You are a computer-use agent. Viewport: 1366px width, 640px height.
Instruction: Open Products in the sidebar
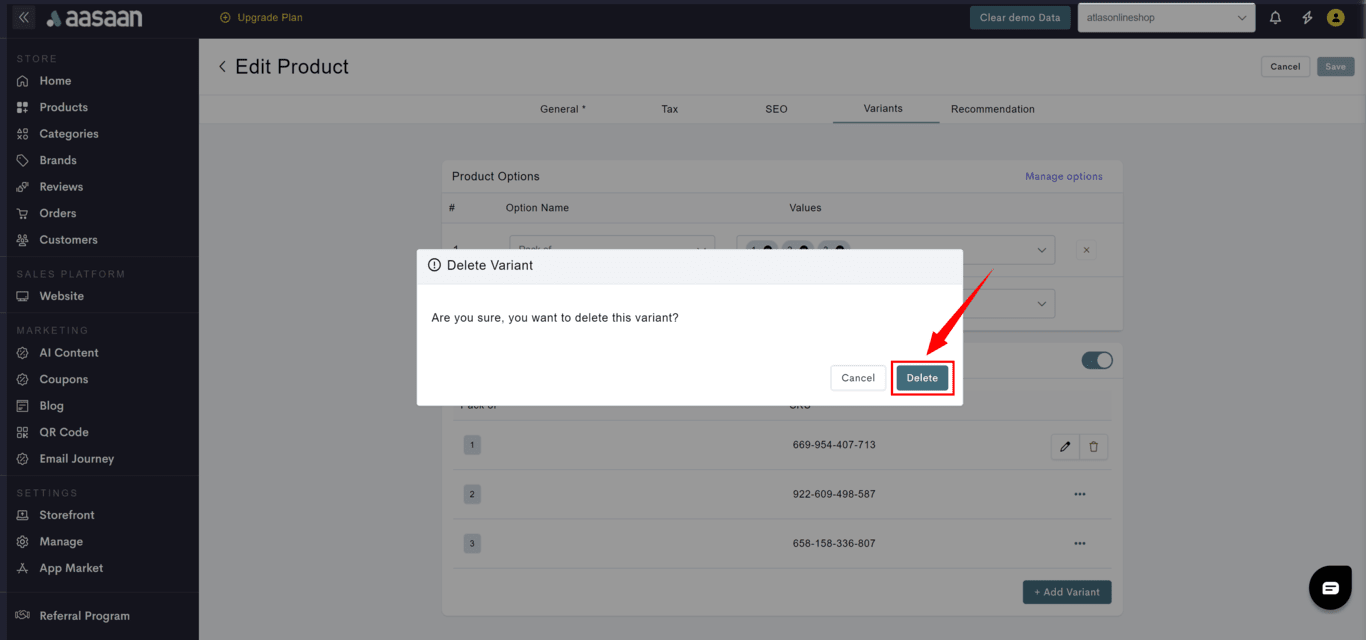(x=63, y=107)
